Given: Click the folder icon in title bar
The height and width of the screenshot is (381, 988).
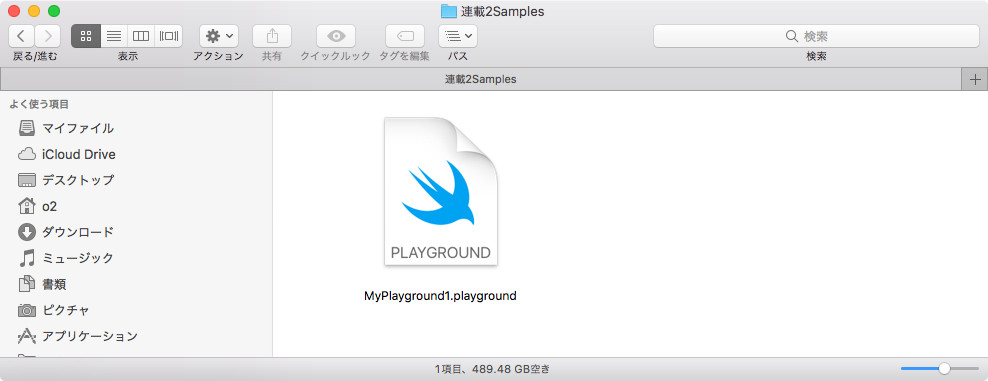Looking at the screenshot, I should pos(449,11).
